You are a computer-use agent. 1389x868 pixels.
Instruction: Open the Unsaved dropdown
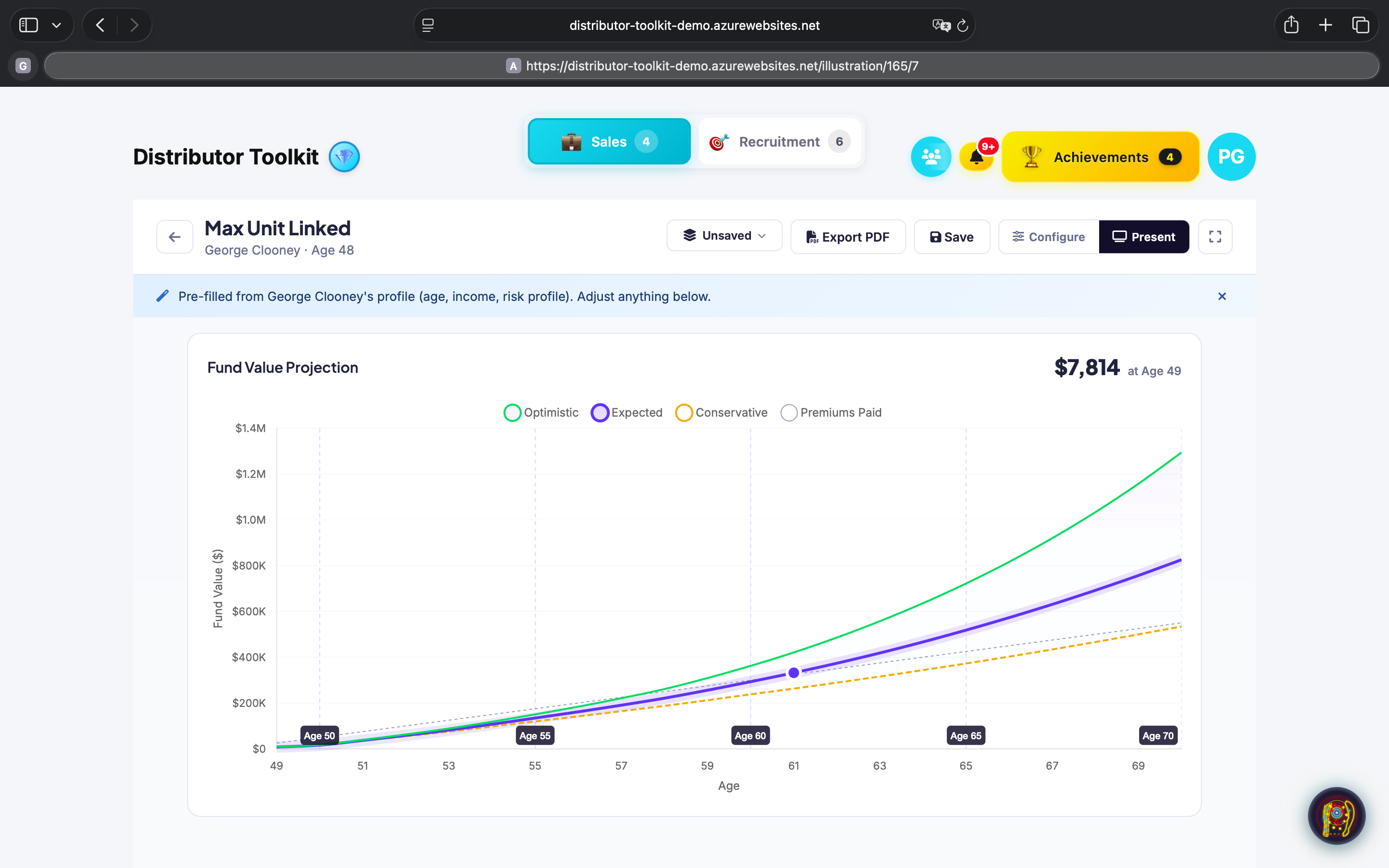[724, 235]
